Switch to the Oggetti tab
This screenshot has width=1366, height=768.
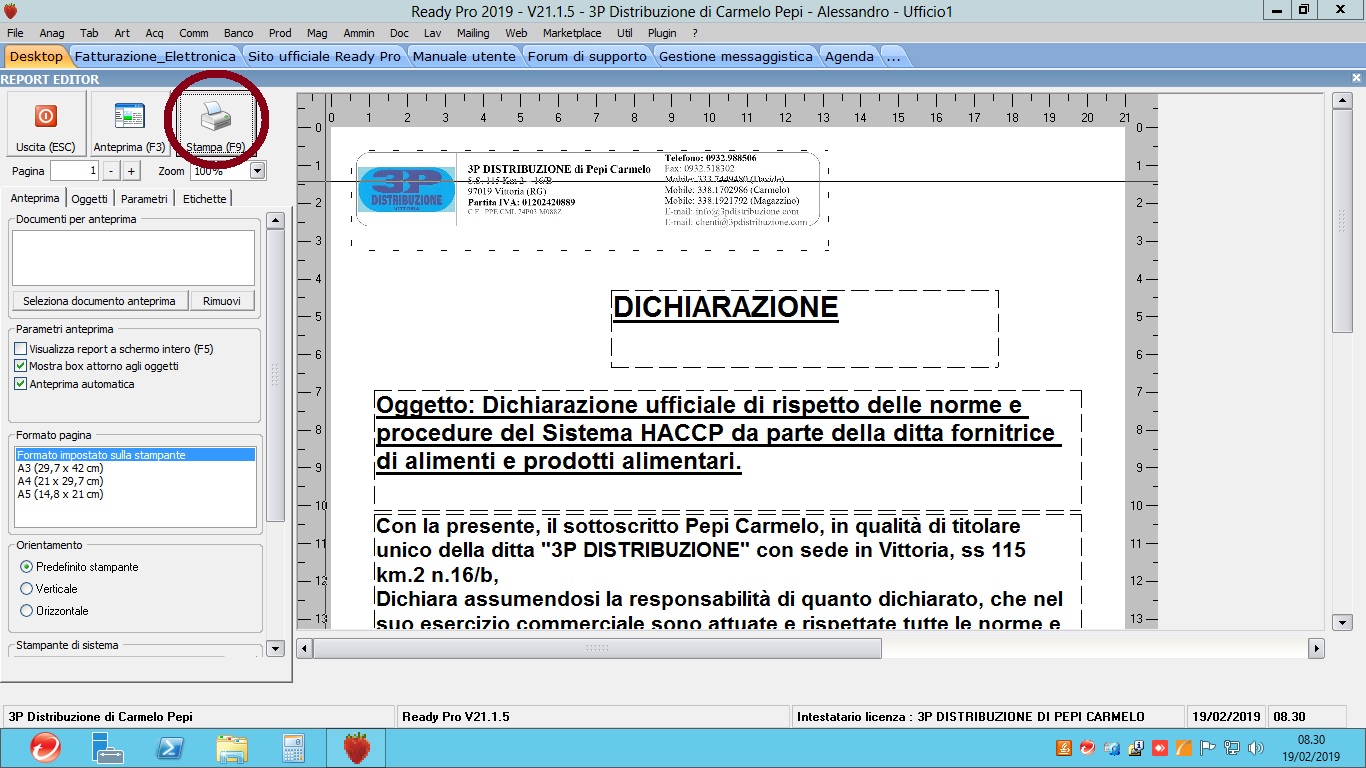[x=90, y=199]
